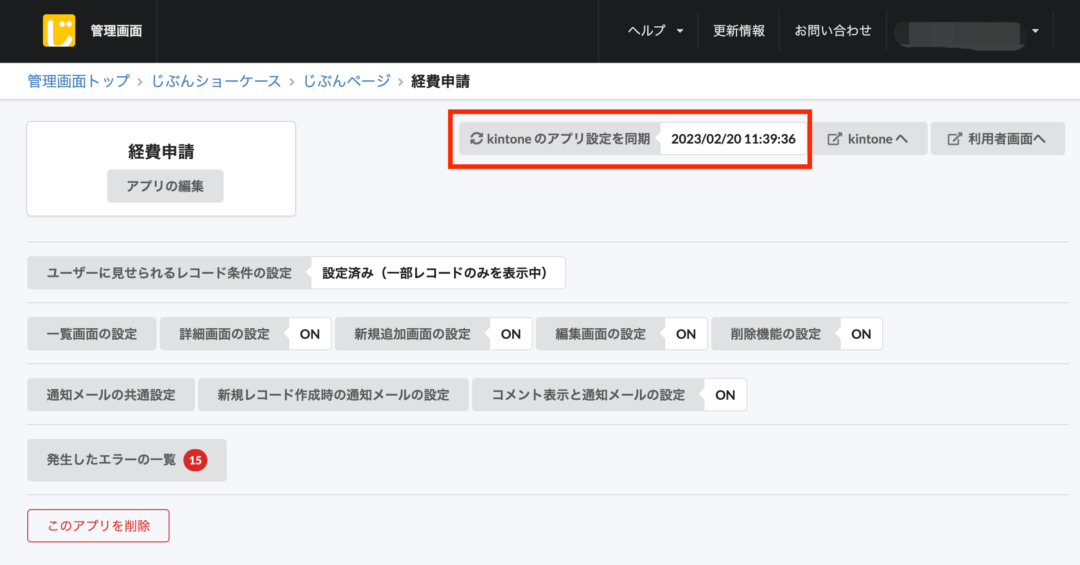The width and height of the screenshot is (1080, 565).
Task: Expand the ヘルプ dropdown arrow
Action: [680, 31]
